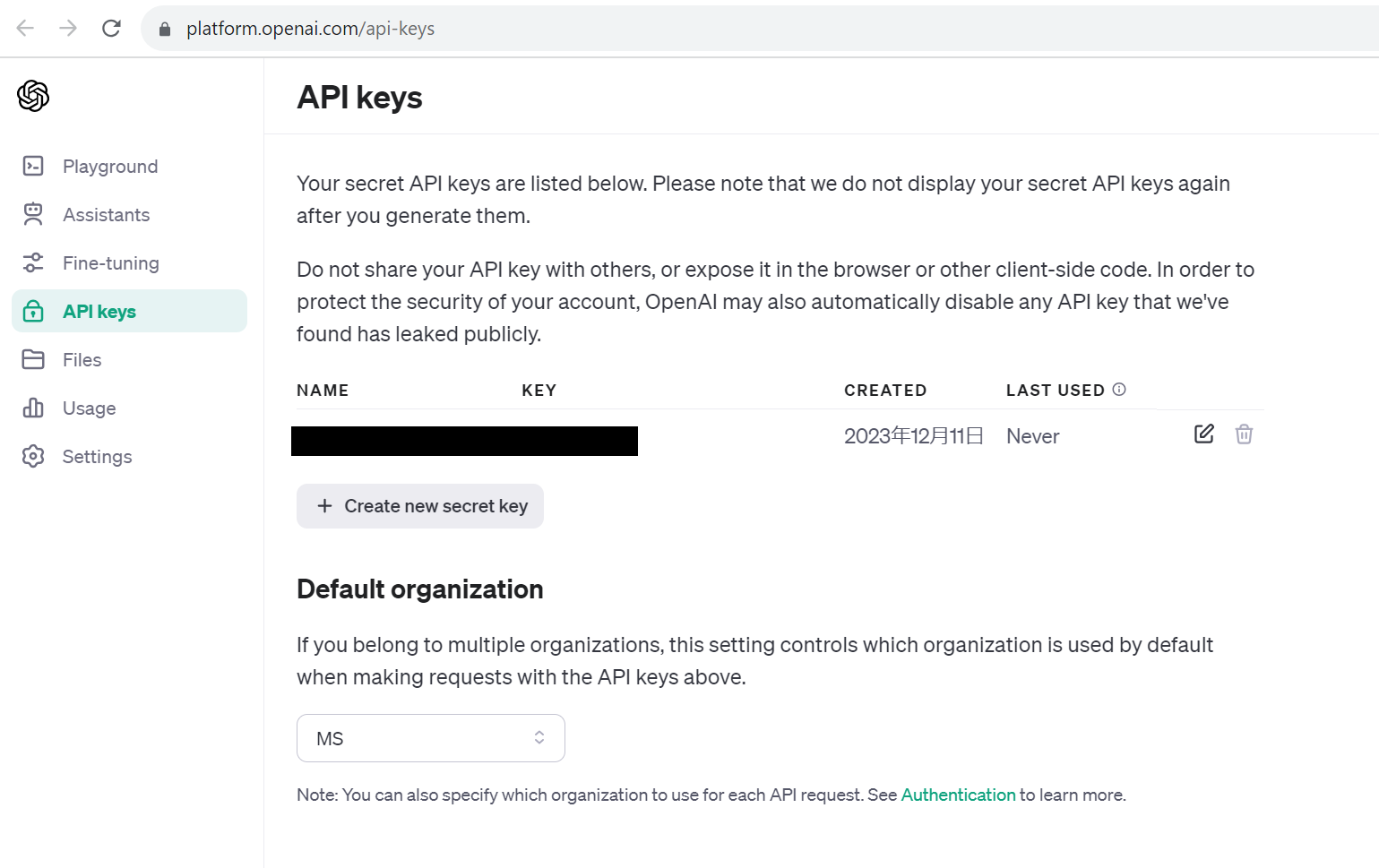Image resolution: width=1379 pixels, height=868 pixels.
Task: Reload the page in the browser
Action: [111, 28]
